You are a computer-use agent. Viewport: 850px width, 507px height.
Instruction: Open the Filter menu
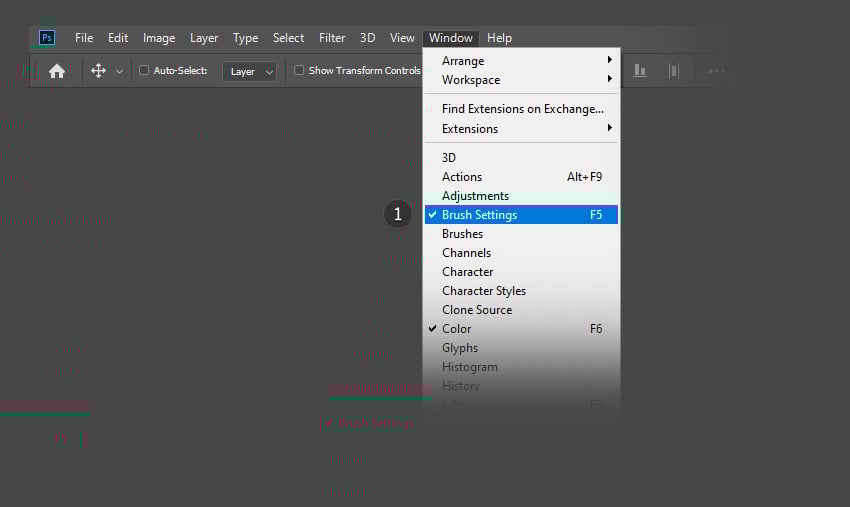tap(332, 38)
